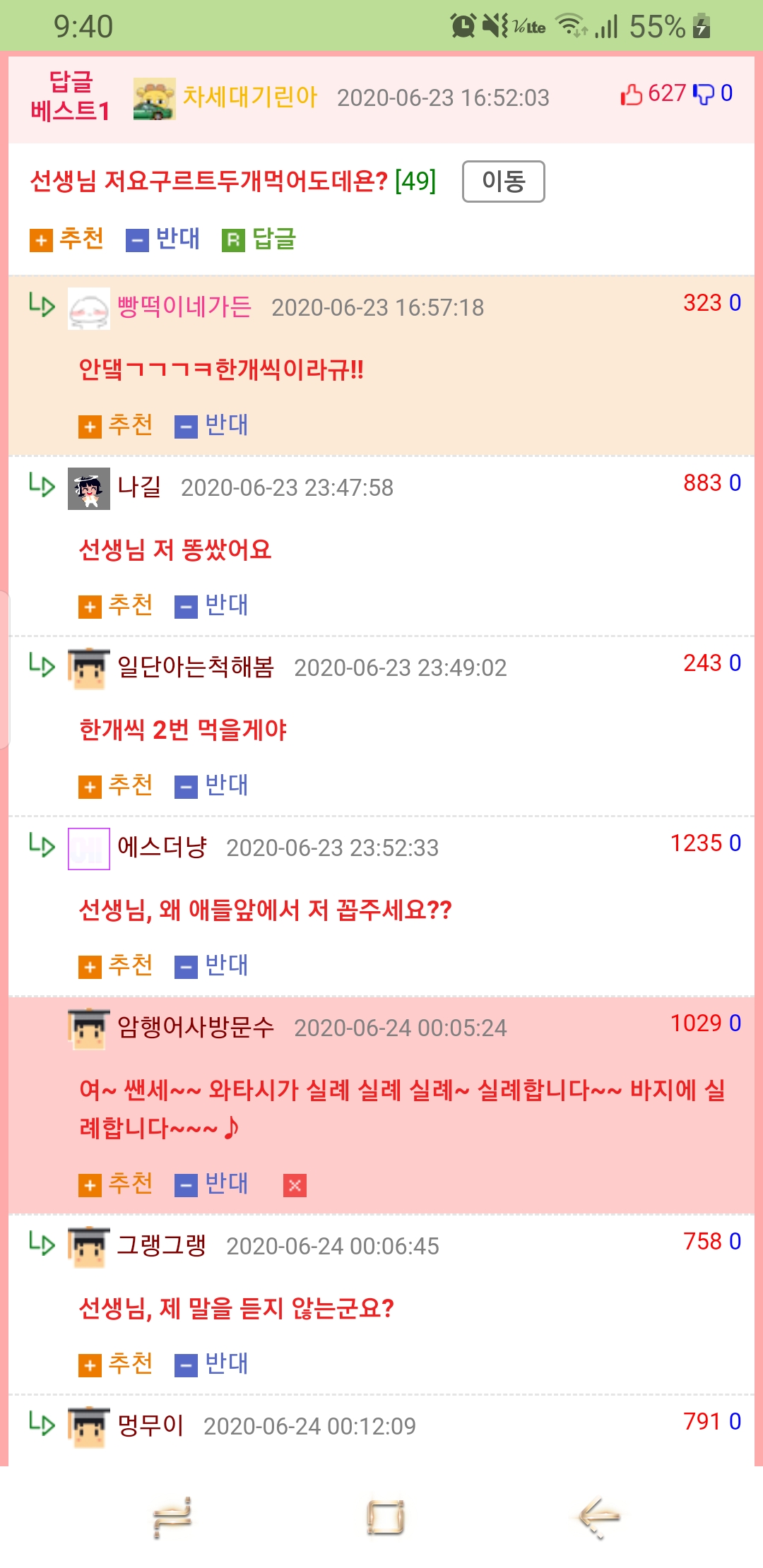Tap the Android home square button

click(x=385, y=1517)
